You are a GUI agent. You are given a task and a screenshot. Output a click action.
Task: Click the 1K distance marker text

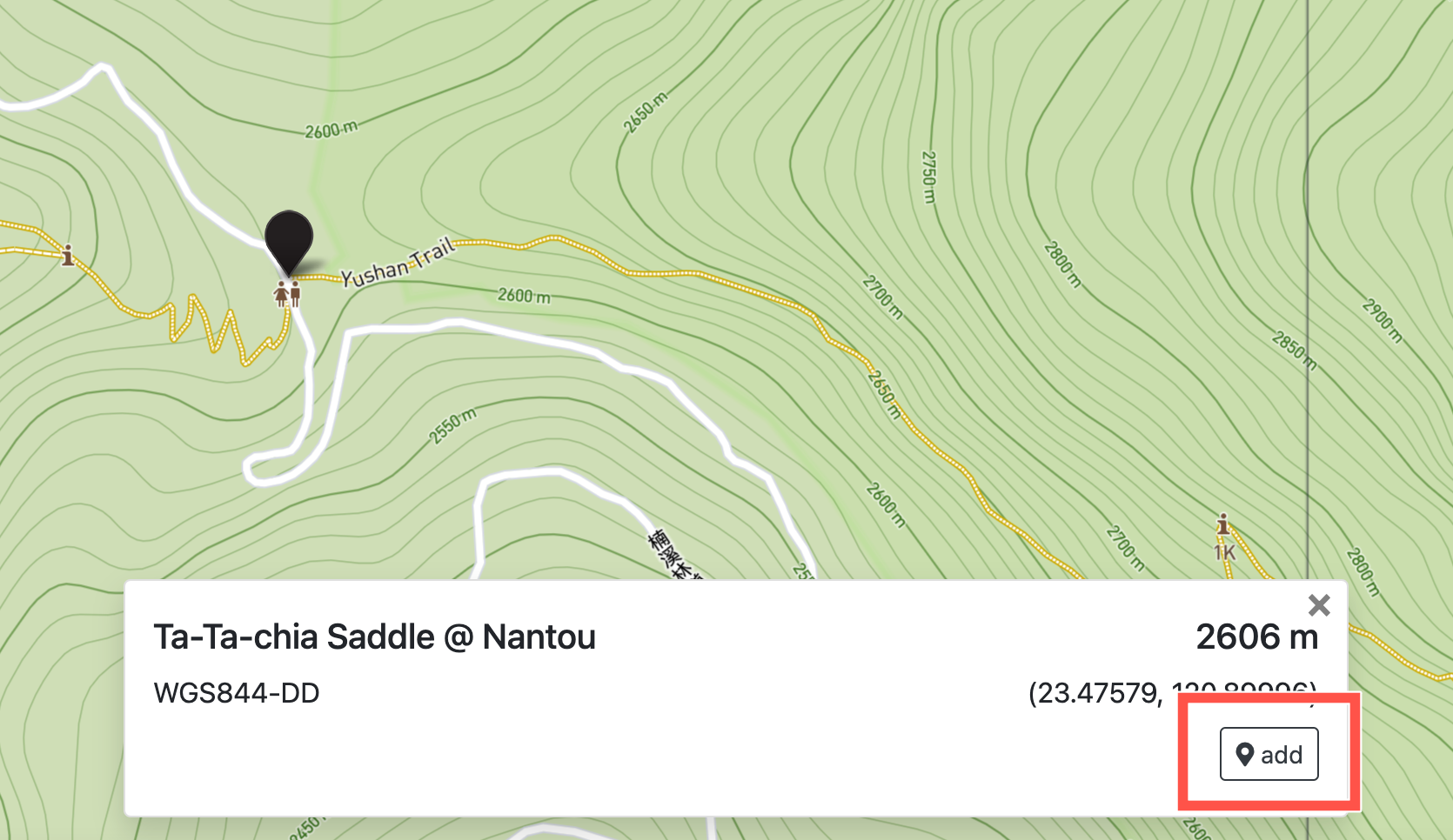pos(1225,552)
